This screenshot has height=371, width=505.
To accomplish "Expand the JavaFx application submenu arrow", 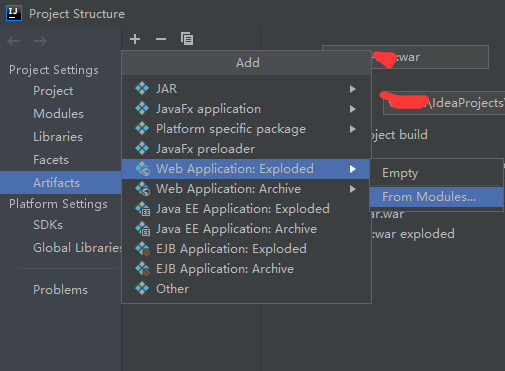I will click(353, 109).
